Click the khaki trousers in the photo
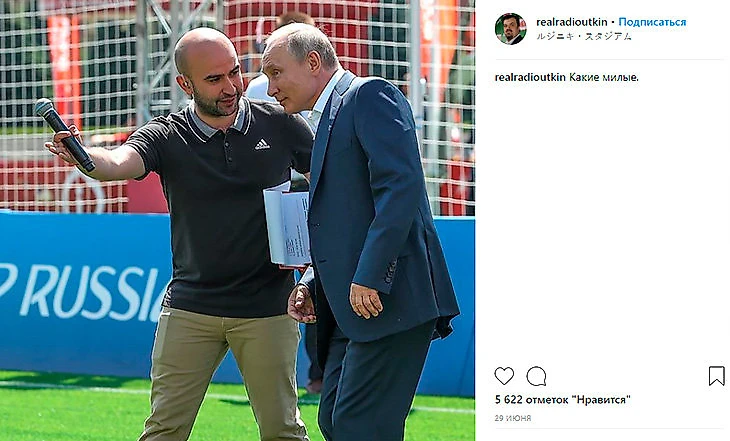This screenshot has height=441, width=730. click(223, 375)
